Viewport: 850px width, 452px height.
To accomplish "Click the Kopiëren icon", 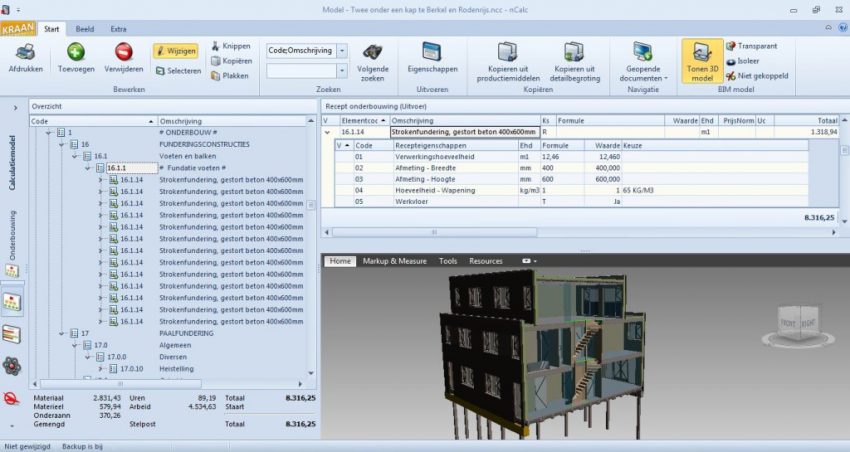I will click(x=215, y=61).
